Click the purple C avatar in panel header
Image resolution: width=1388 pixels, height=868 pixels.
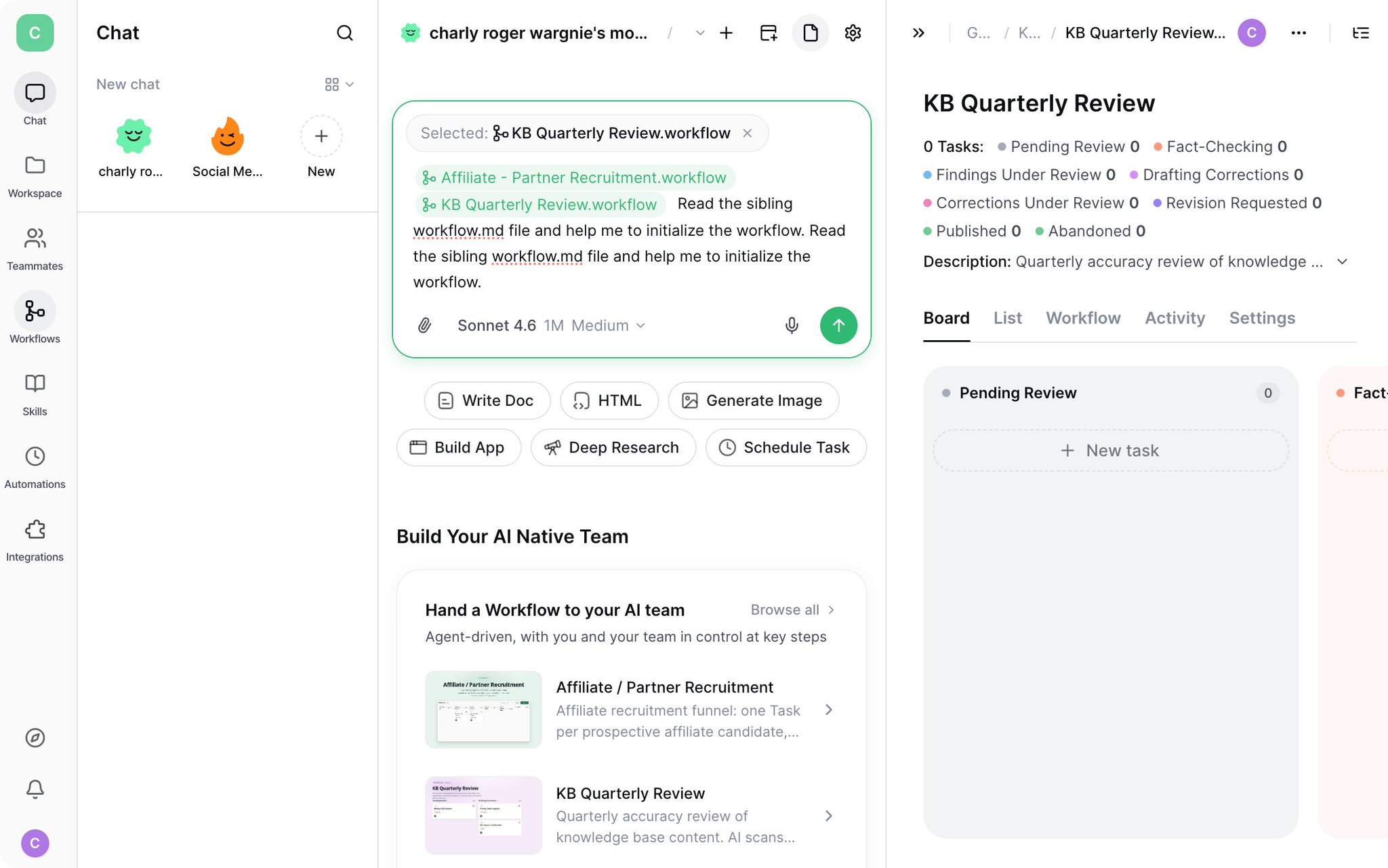point(1251,33)
